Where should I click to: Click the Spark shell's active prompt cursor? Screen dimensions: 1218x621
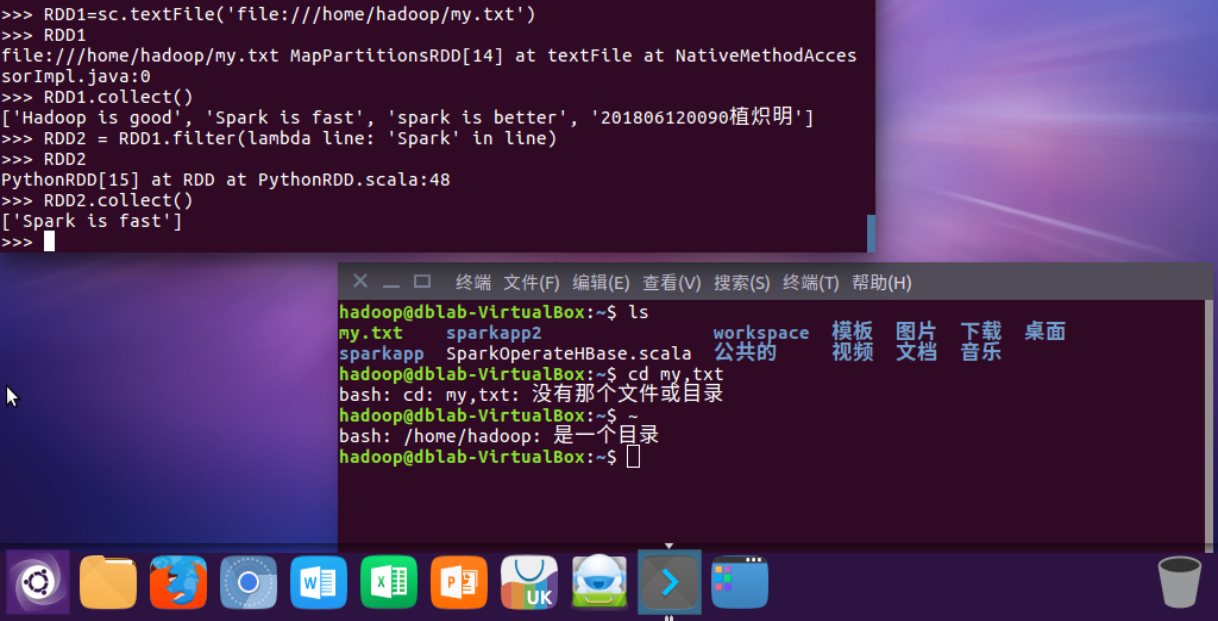[49, 242]
